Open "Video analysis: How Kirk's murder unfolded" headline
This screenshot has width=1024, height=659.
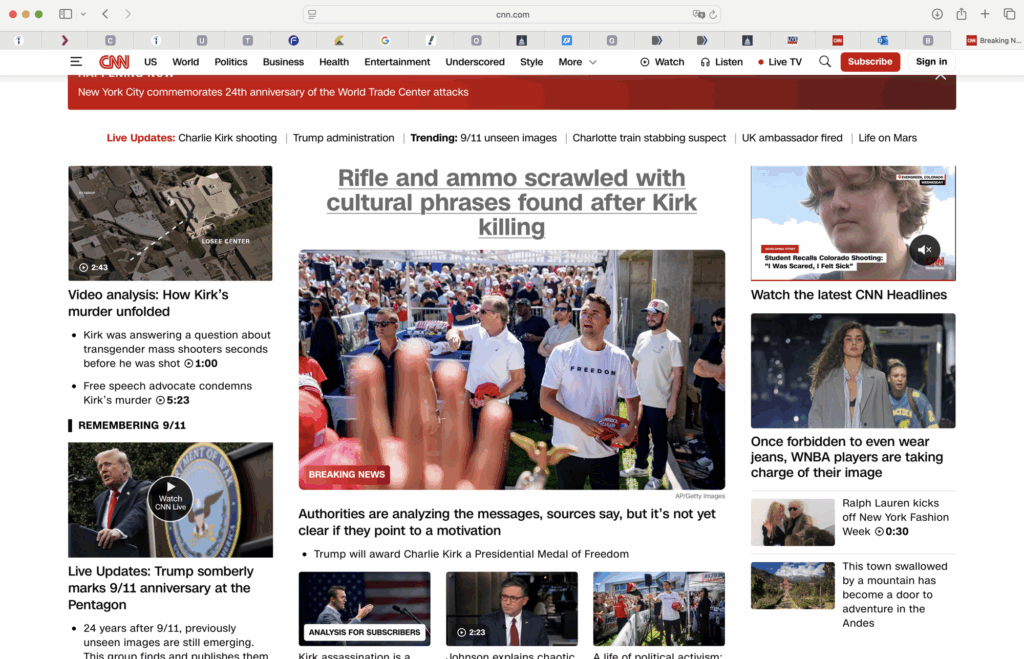[148, 303]
